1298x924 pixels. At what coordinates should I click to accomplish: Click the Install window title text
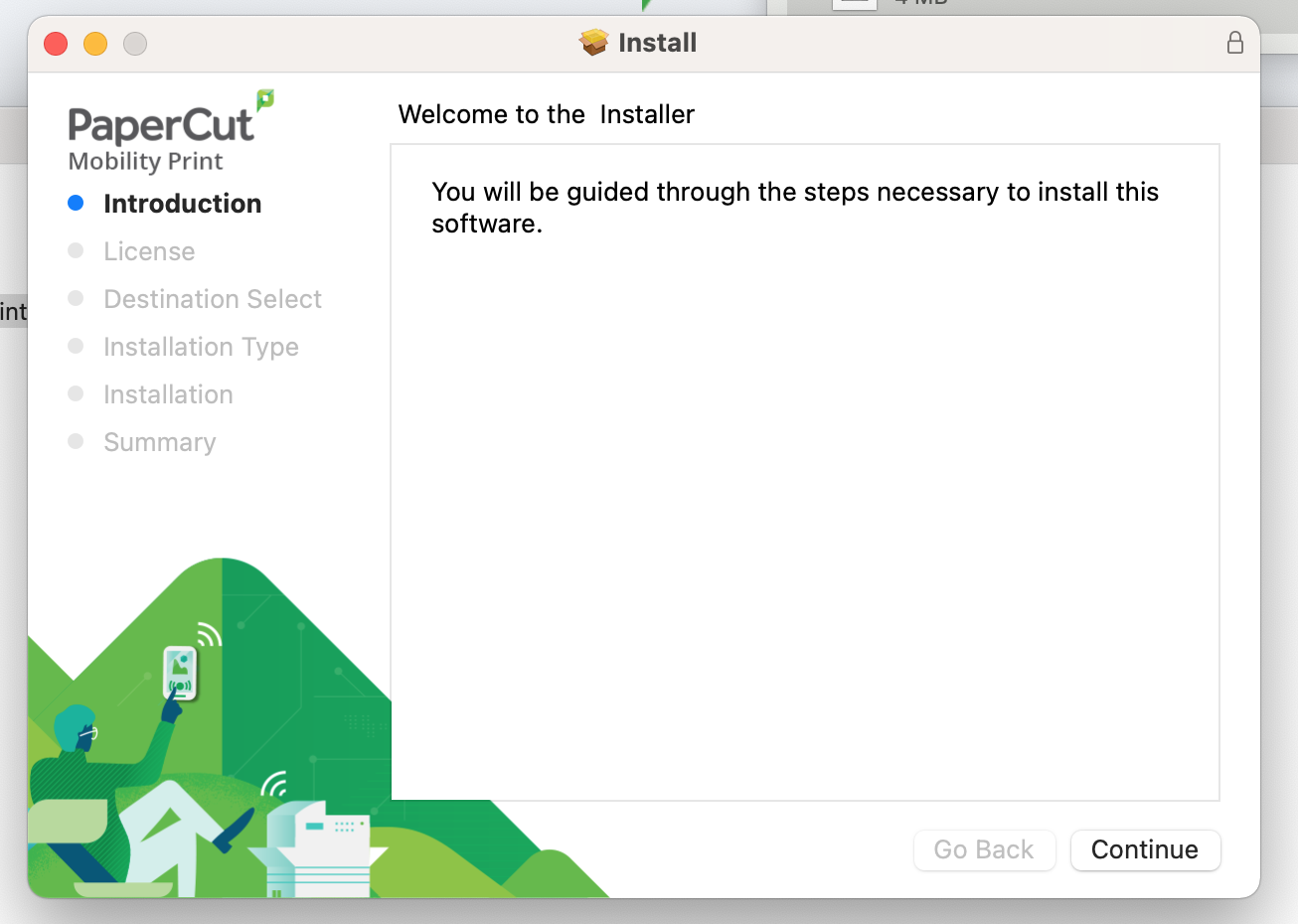pos(657,43)
